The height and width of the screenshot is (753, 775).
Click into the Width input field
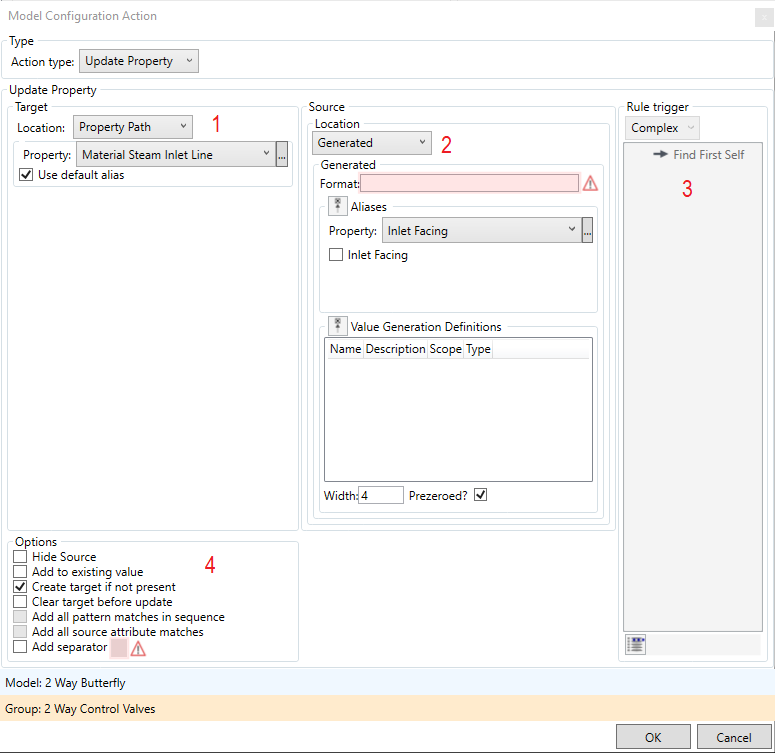pyautogui.click(x=380, y=495)
